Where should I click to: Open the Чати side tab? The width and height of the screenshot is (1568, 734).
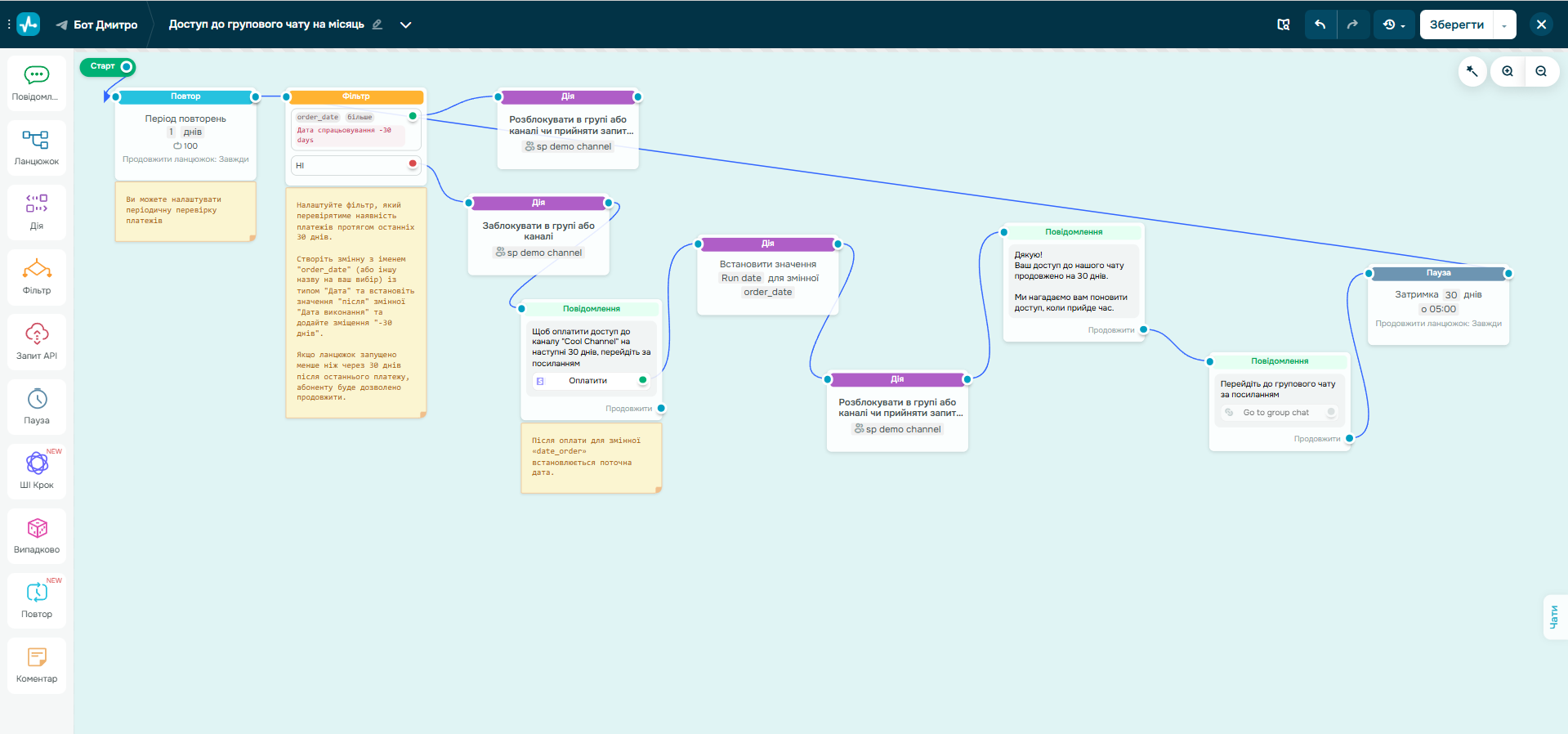pyautogui.click(x=1554, y=617)
